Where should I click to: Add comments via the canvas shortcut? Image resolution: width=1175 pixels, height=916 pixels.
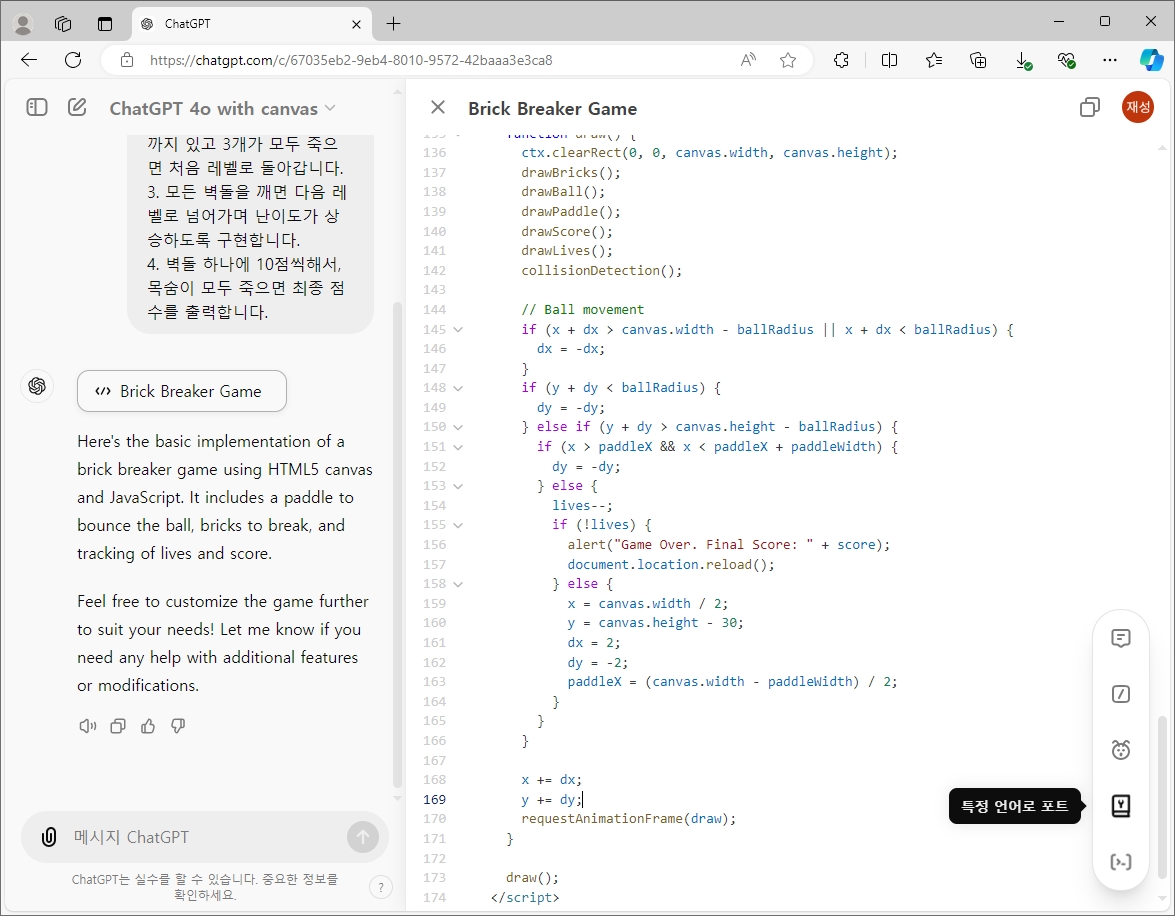(1120, 639)
